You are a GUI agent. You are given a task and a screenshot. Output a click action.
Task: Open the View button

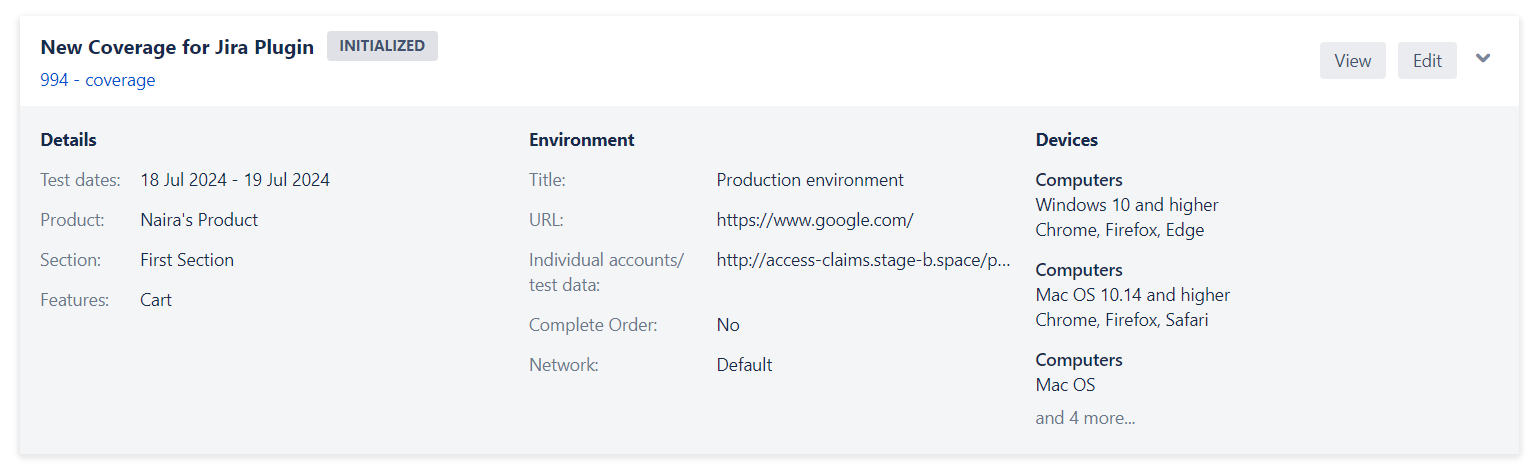pyautogui.click(x=1352, y=61)
